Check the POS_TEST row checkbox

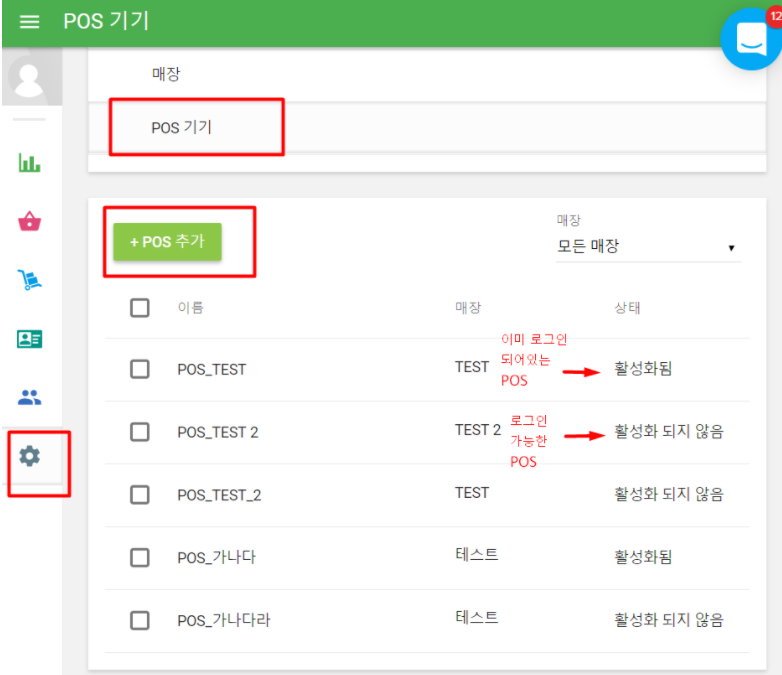click(140, 369)
